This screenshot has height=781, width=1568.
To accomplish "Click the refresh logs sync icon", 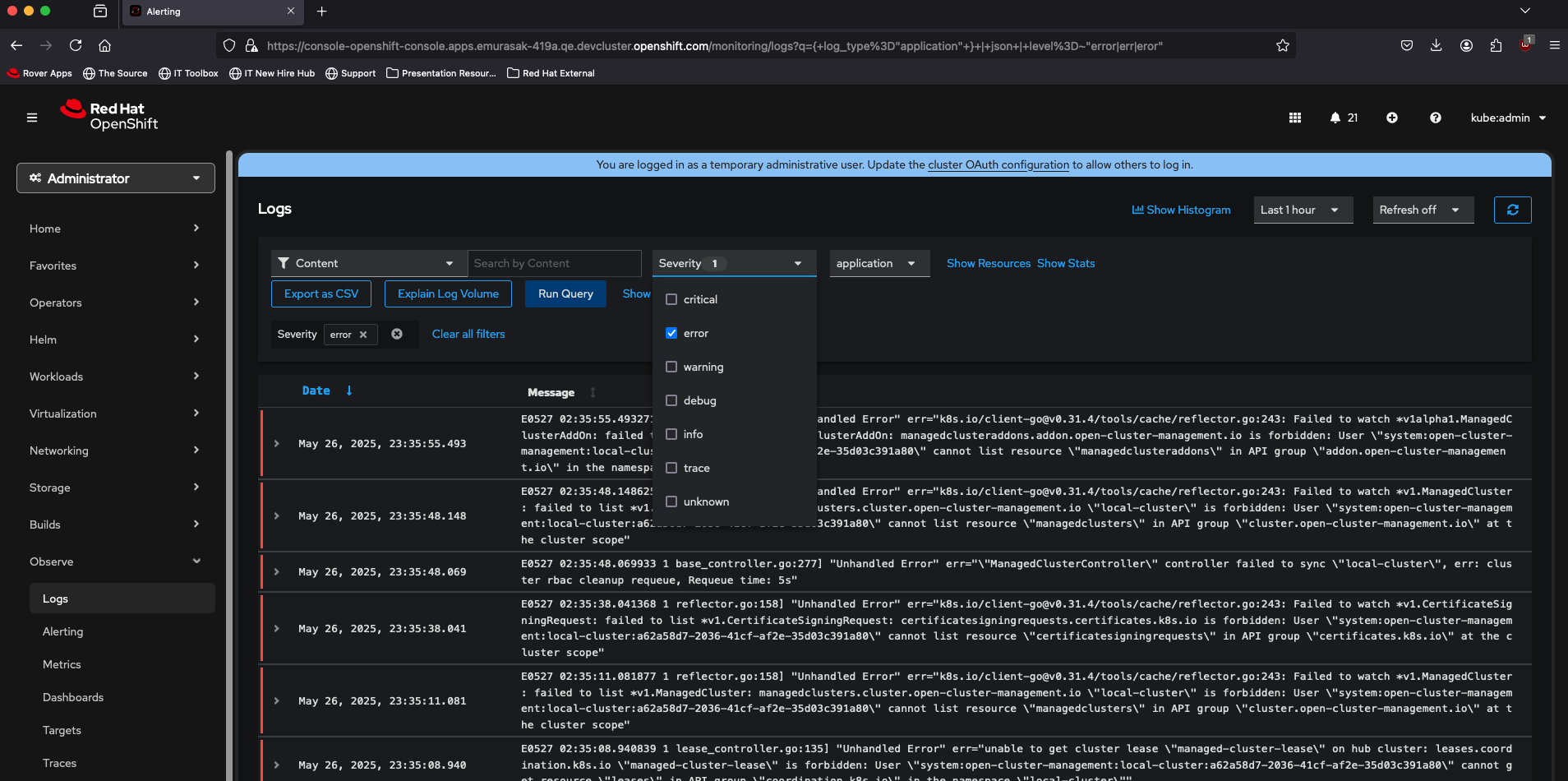I will coord(1512,210).
